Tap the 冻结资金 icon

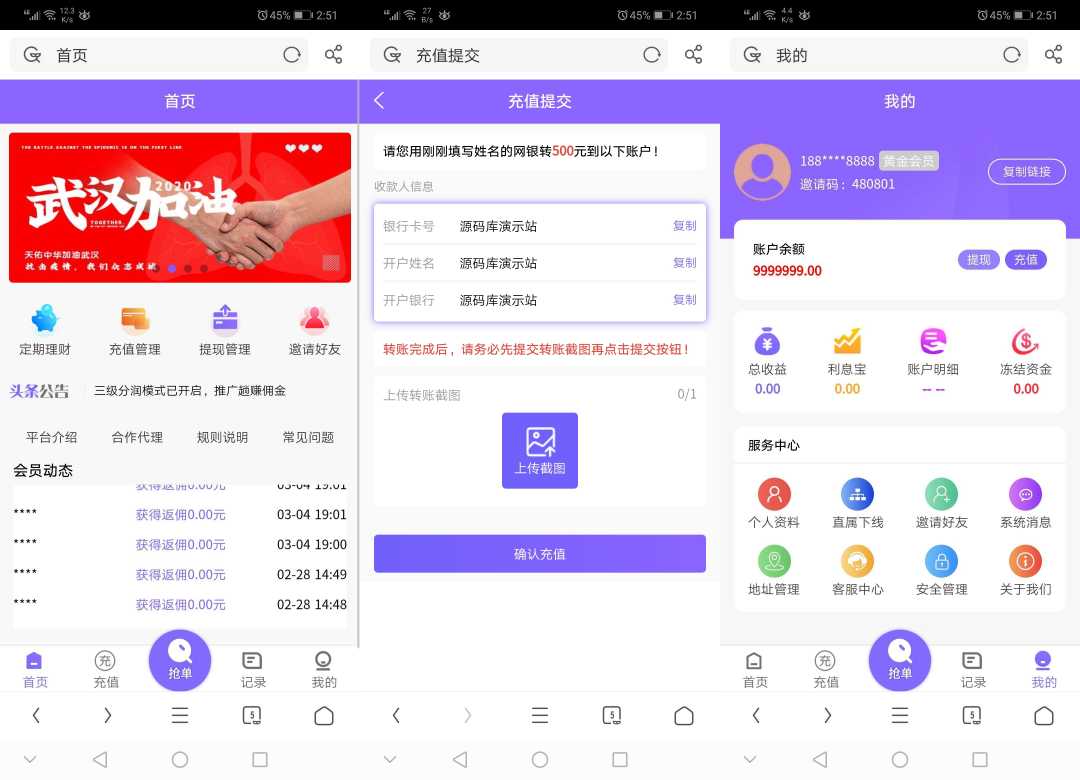1025,342
